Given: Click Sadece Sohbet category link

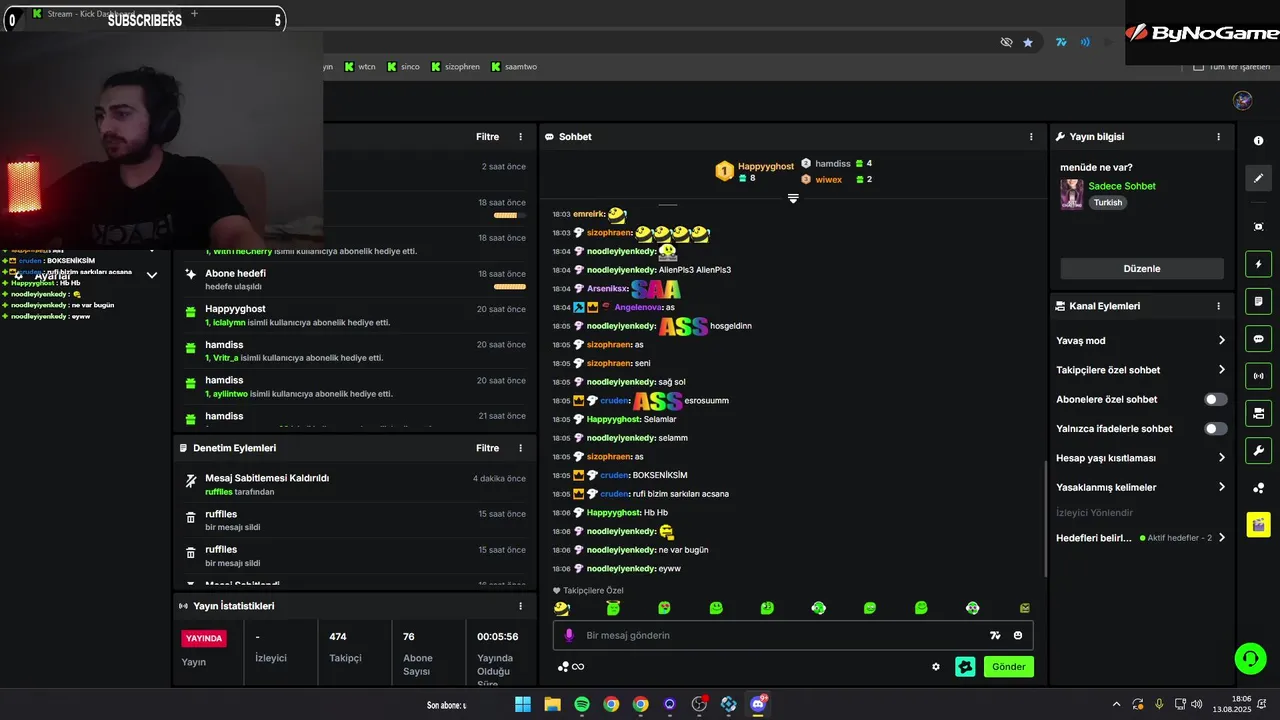Looking at the screenshot, I should click(x=1122, y=186).
